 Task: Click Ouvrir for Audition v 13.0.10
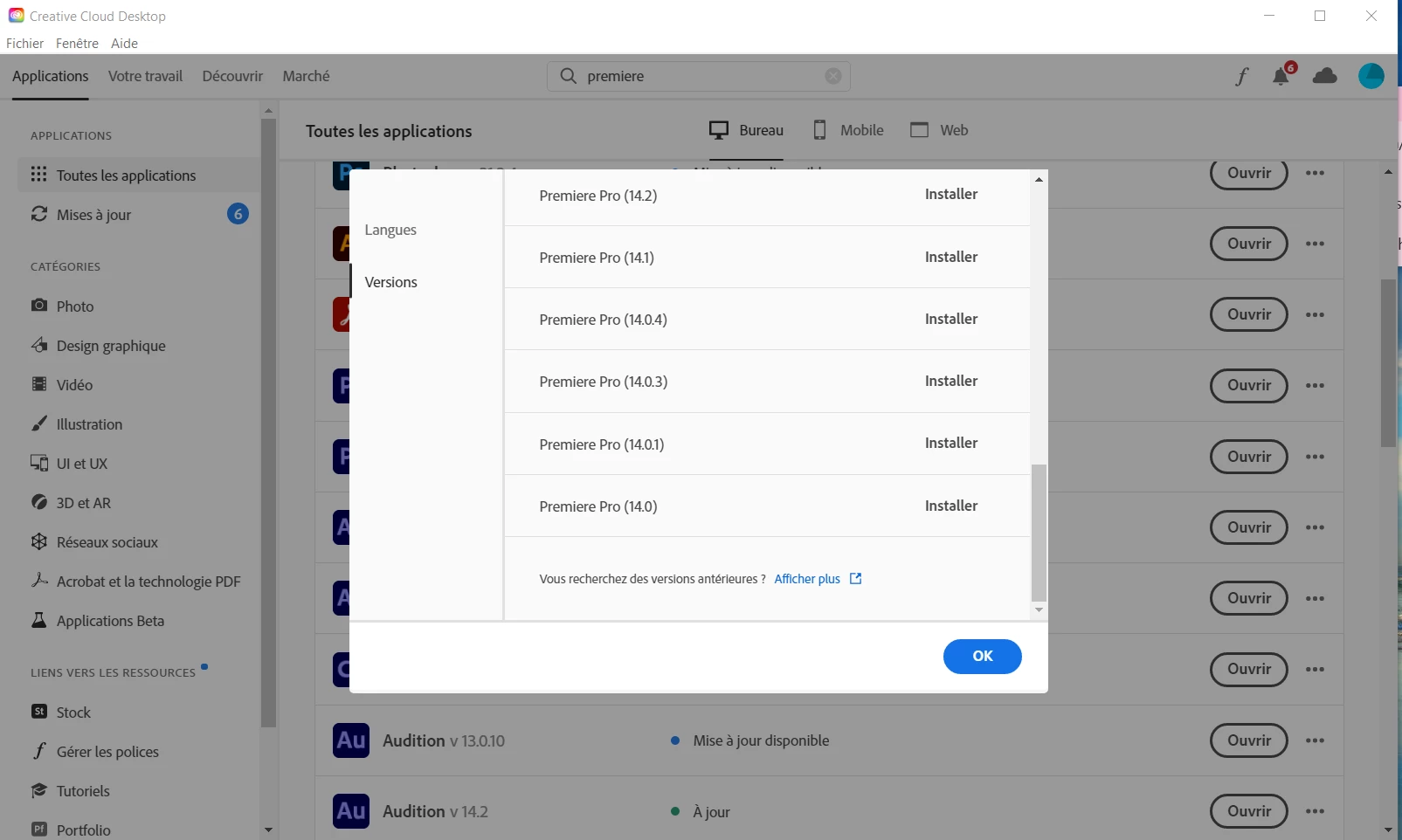tap(1249, 740)
